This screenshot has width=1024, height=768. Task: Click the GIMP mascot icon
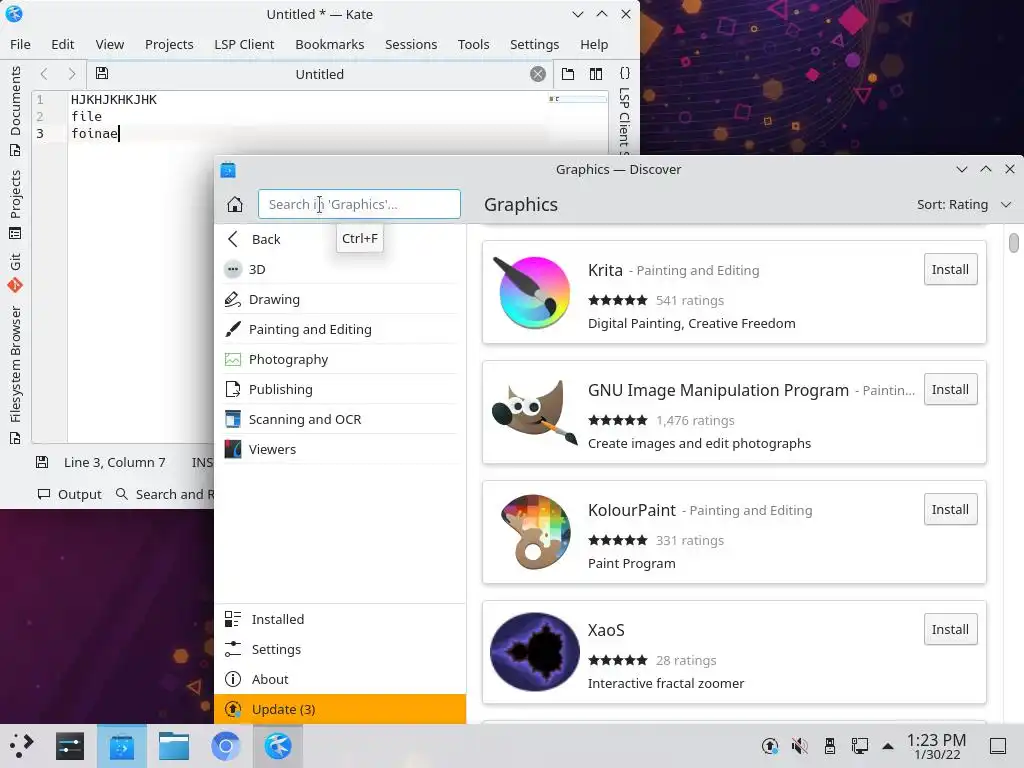(534, 413)
